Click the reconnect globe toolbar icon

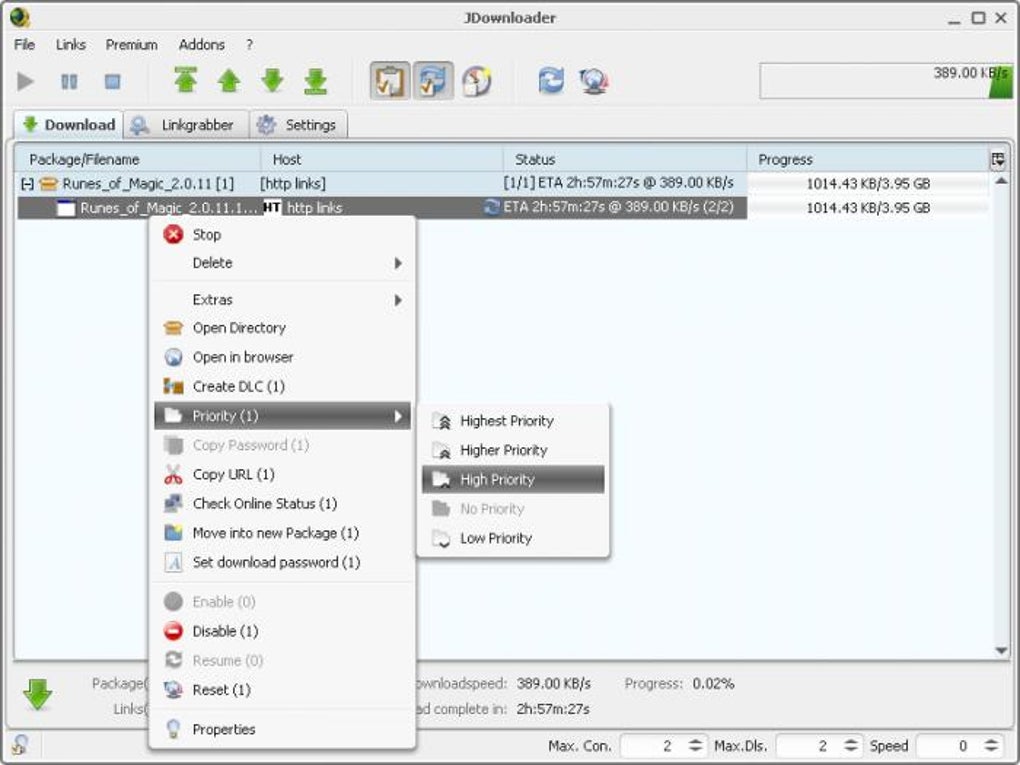594,81
